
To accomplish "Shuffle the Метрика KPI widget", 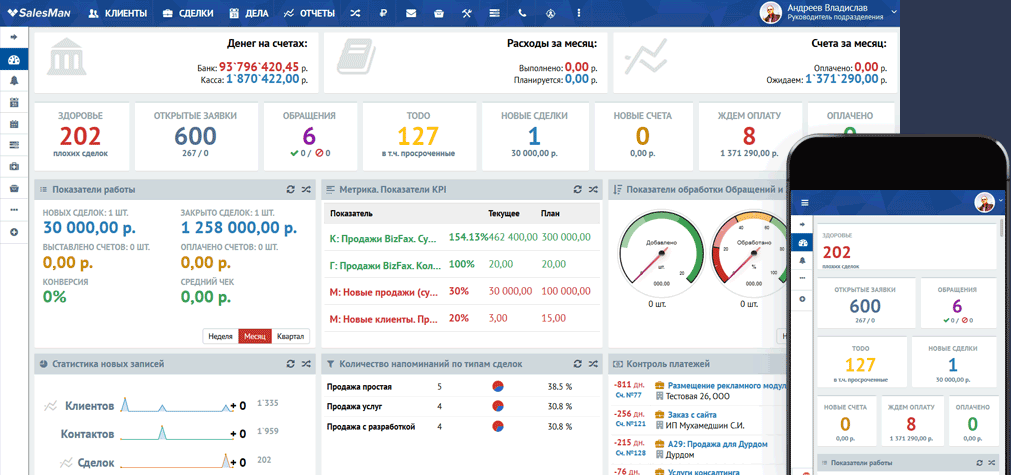I will [593, 189].
